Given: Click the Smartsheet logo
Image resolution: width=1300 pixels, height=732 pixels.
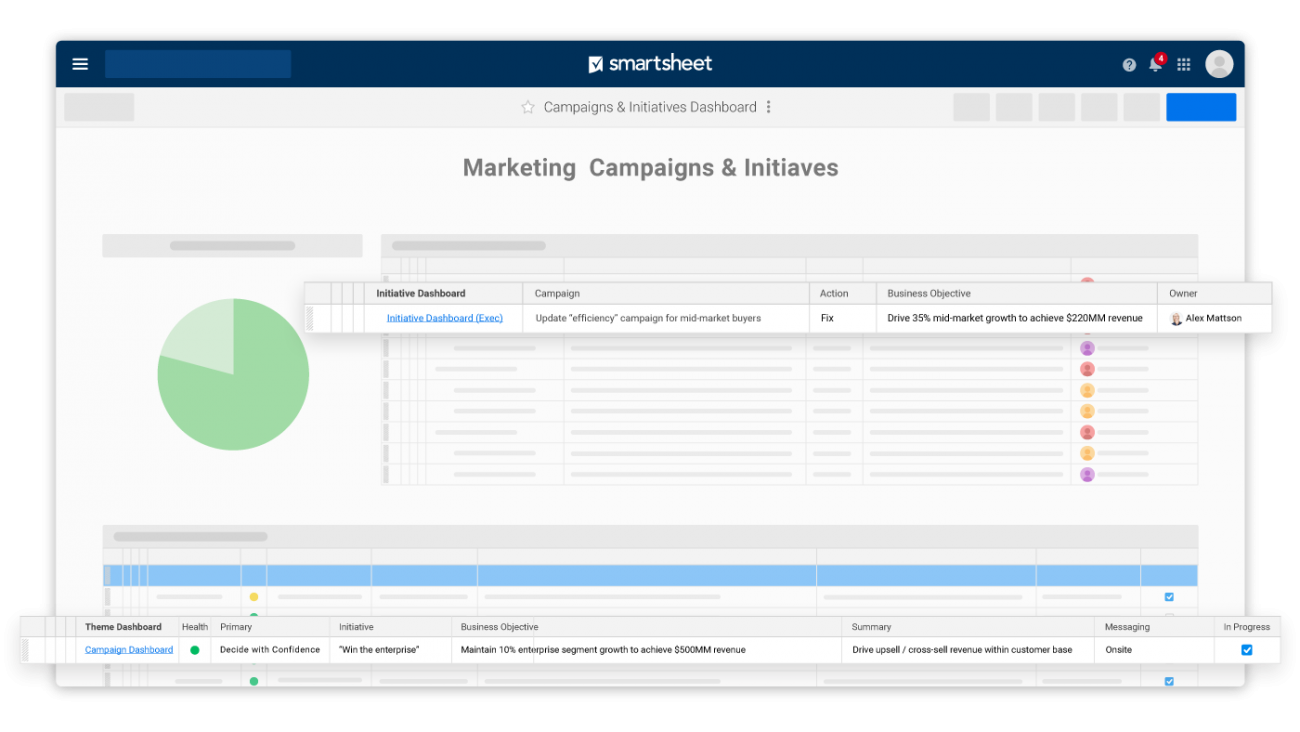Looking at the screenshot, I should point(649,63).
